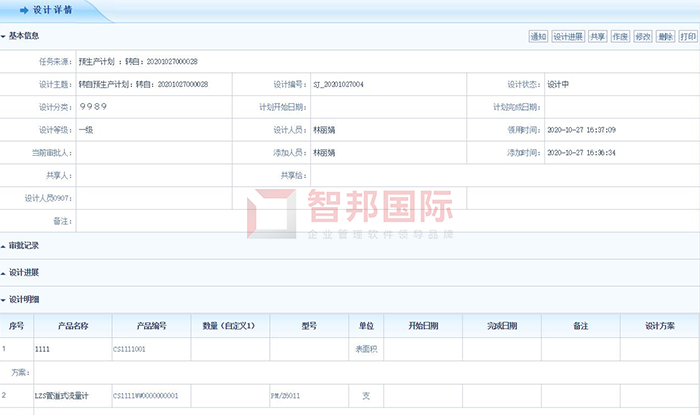The width and height of the screenshot is (700, 415).
Task: Click the 删除 button
Action: pos(666,37)
